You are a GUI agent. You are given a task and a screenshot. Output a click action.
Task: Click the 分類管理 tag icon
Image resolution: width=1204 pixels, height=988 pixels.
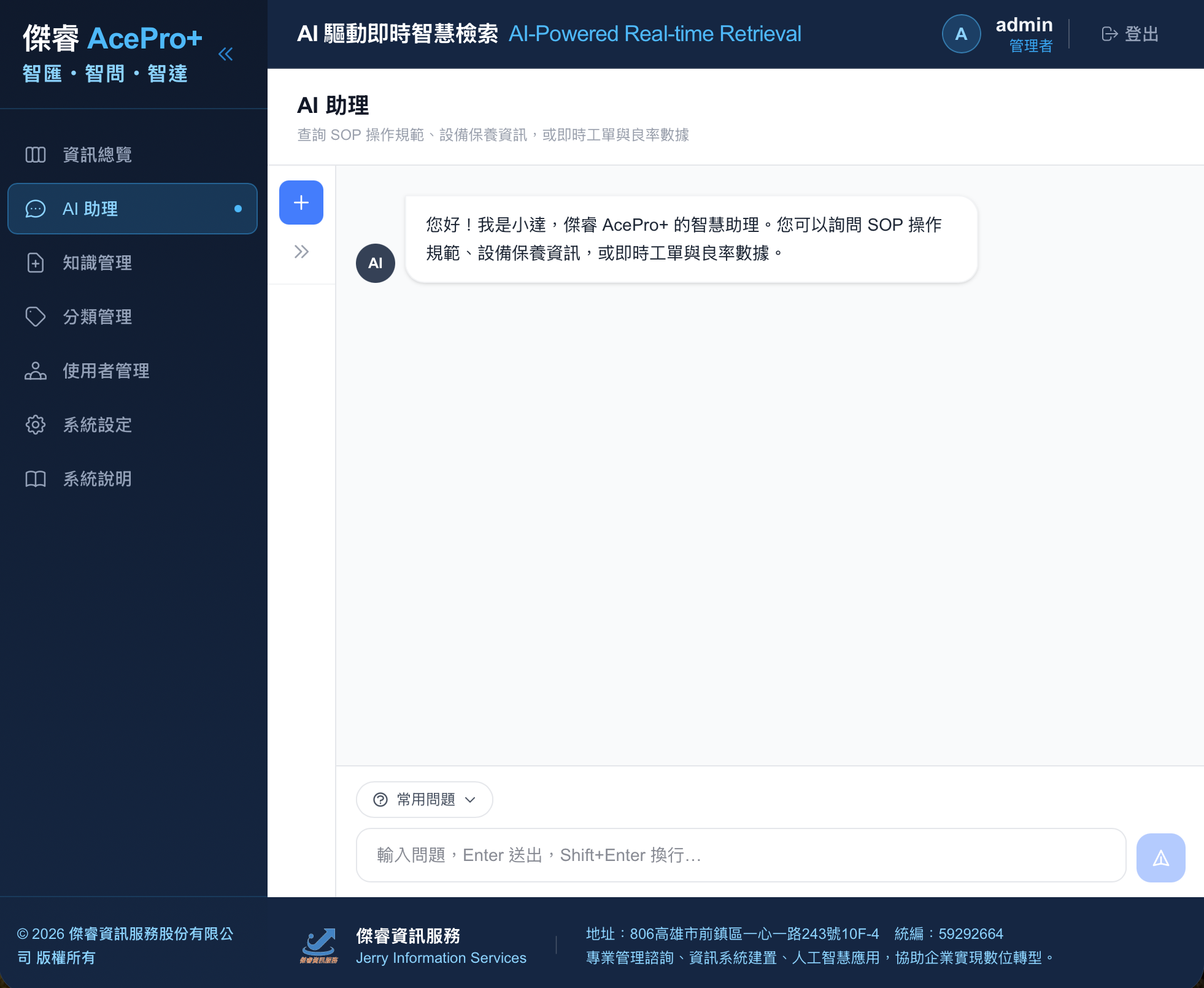(x=36, y=317)
